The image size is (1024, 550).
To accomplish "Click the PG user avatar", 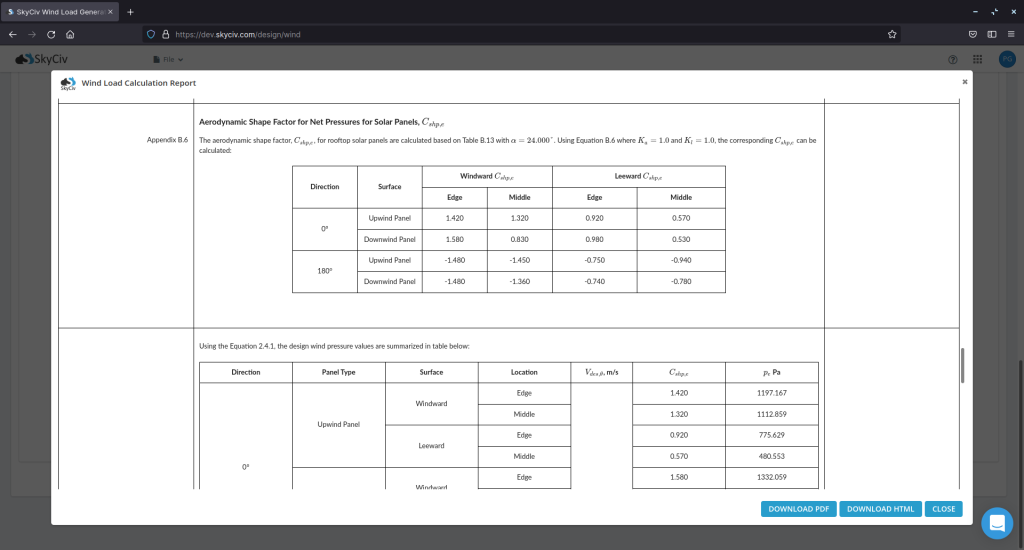I will click(1007, 60).
